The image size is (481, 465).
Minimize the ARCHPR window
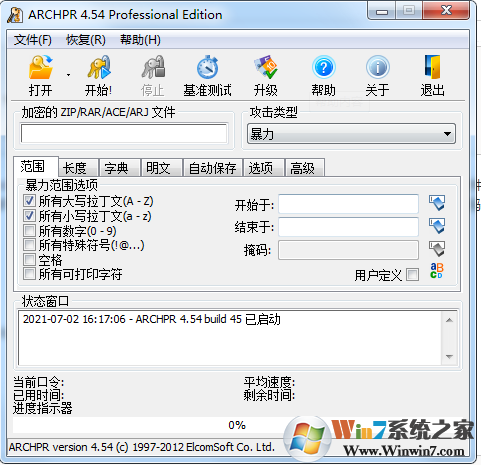click(382, 12)
